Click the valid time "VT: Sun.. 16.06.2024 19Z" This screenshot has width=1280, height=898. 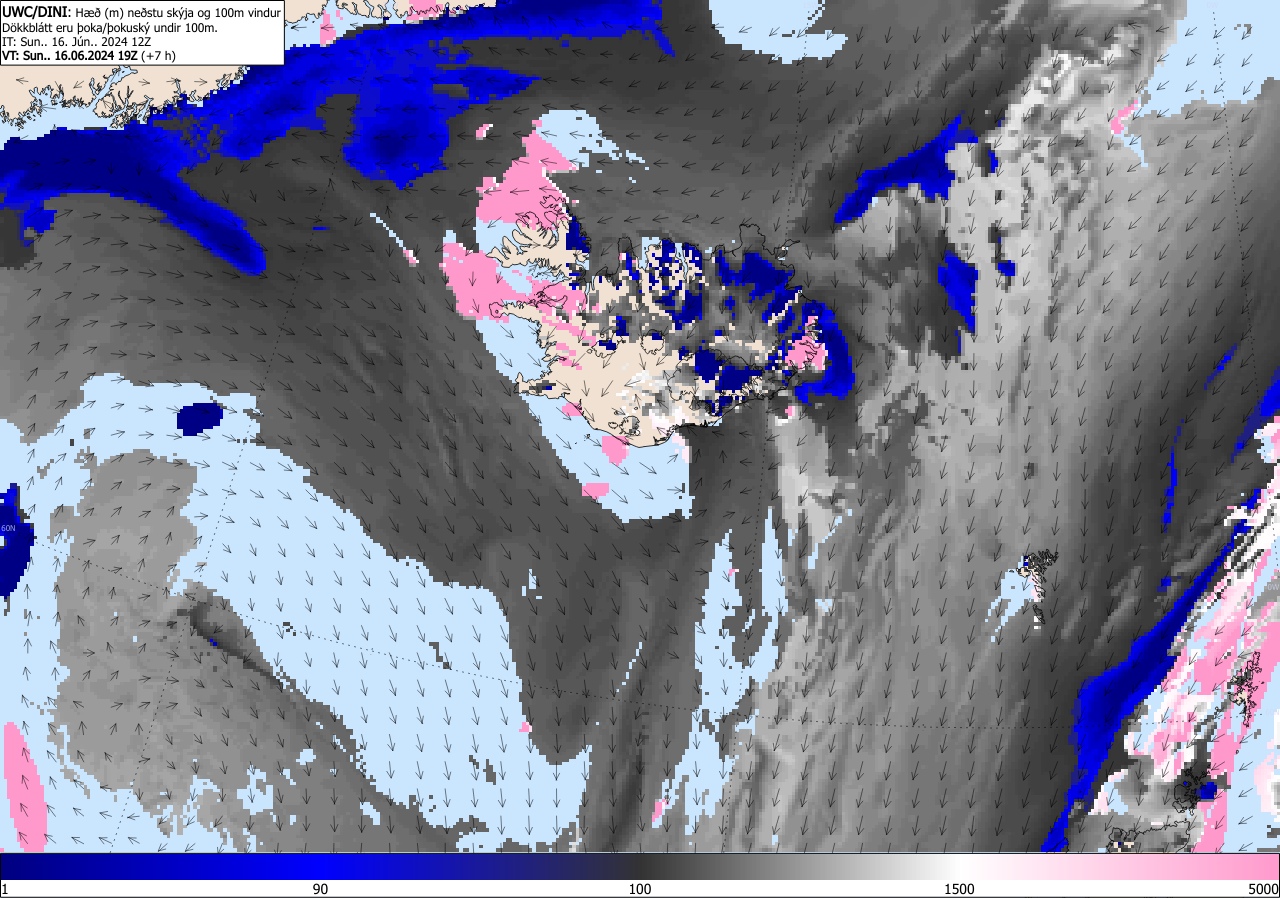(x=69, y=56)
